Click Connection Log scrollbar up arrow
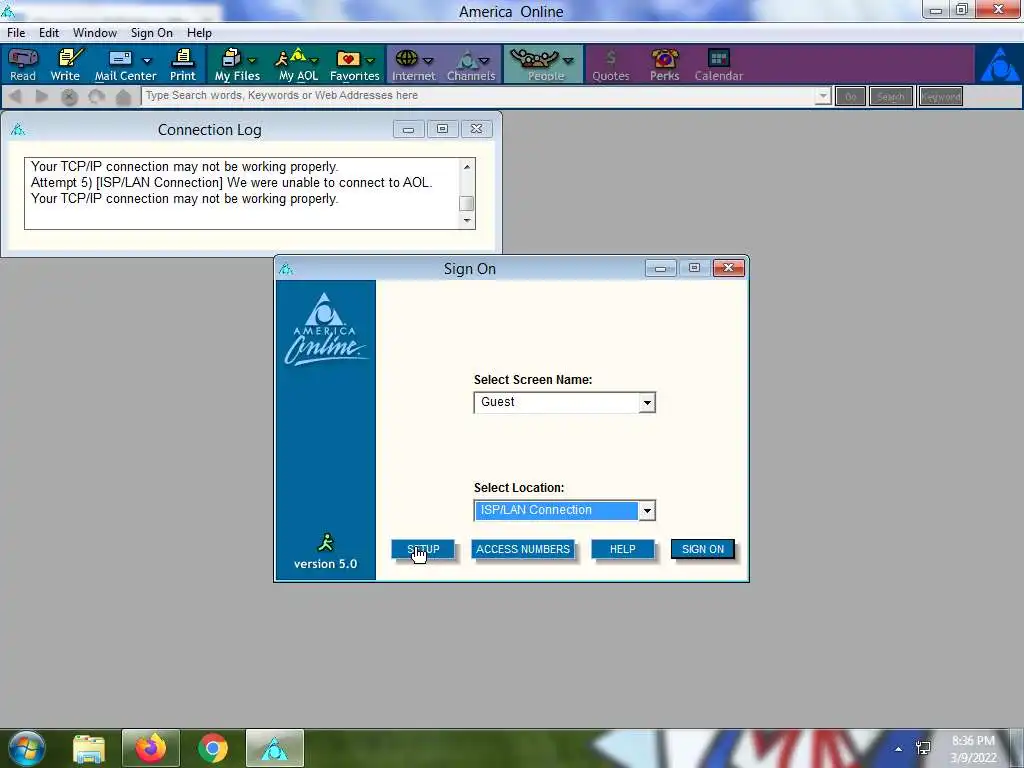The width and height of the screenshot is (1024, 768). coord(466,167)
